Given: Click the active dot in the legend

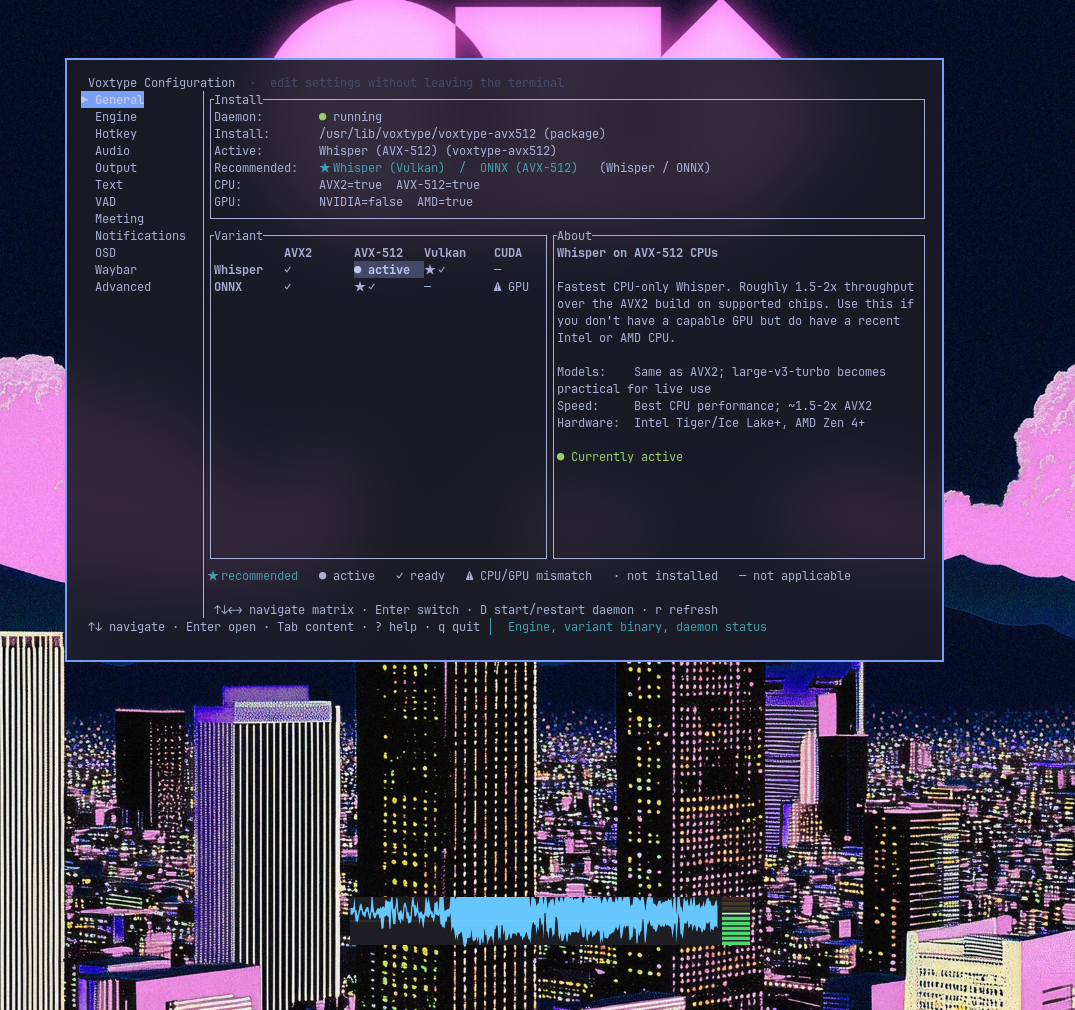Looking at the screenshot, I should 322,576.
